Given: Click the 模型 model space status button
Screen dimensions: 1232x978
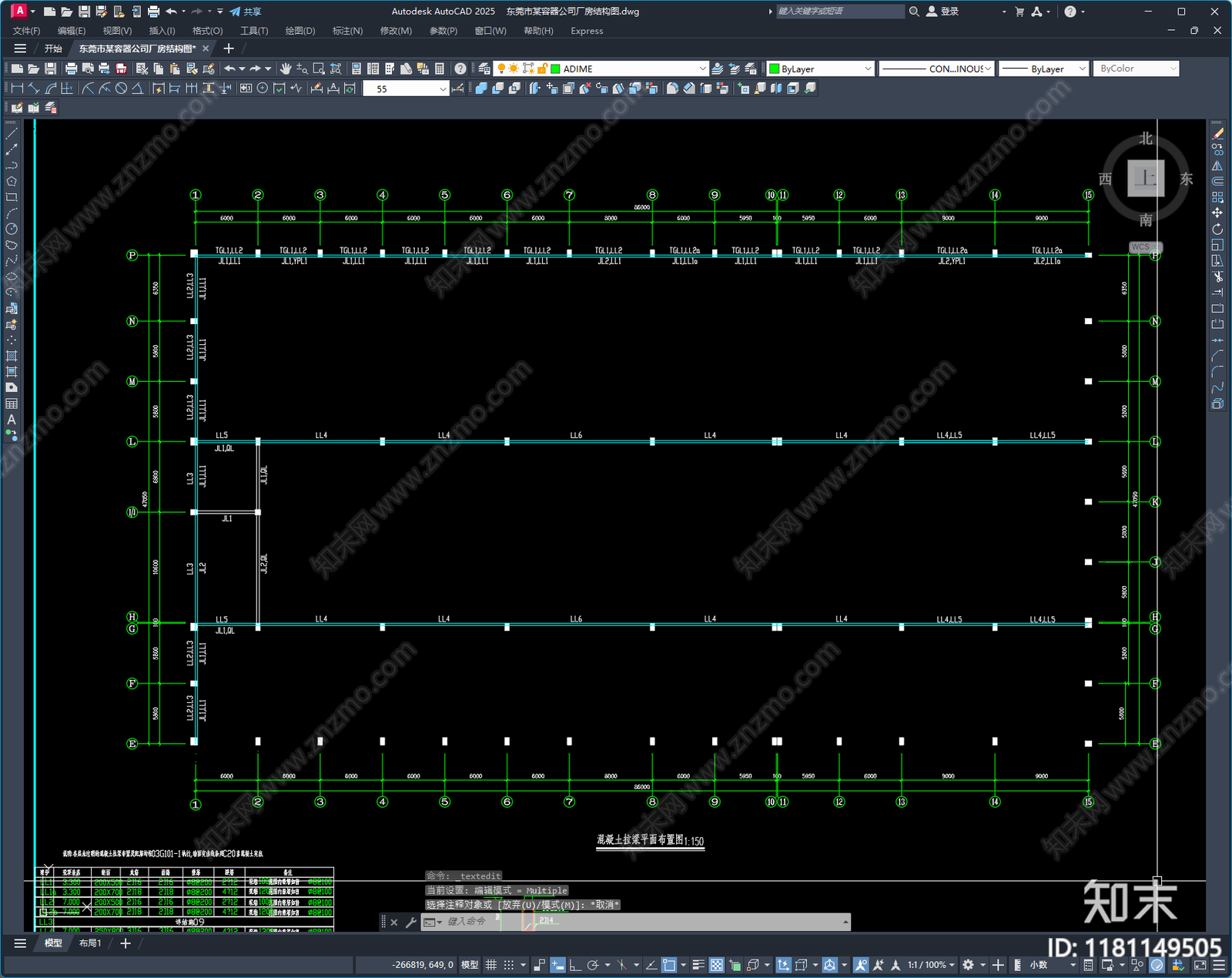Looking at the screenshot, I should click(x=470, y=965).
